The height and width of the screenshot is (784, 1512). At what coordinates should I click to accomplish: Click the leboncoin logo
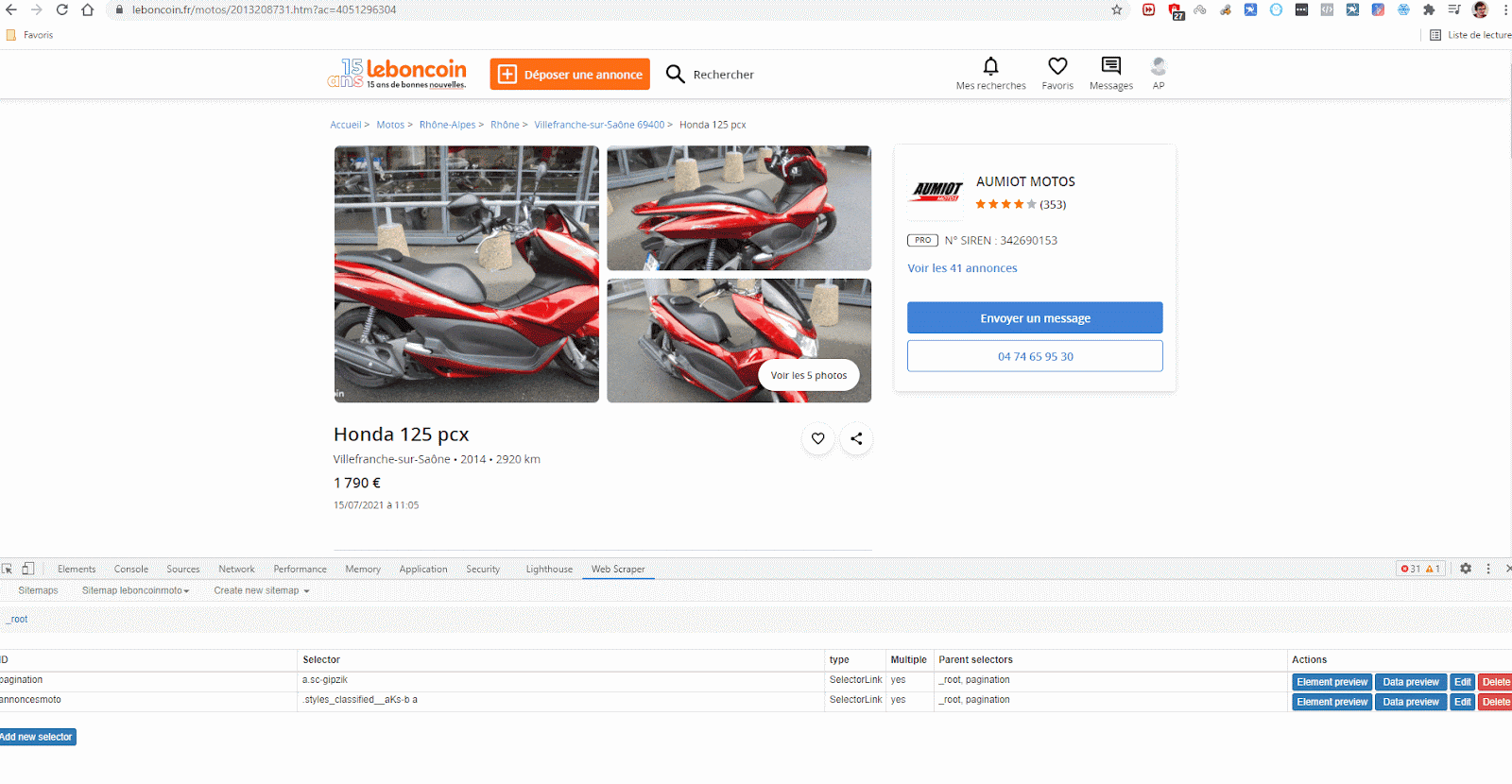pyautogui.click(x=397, y=73)
